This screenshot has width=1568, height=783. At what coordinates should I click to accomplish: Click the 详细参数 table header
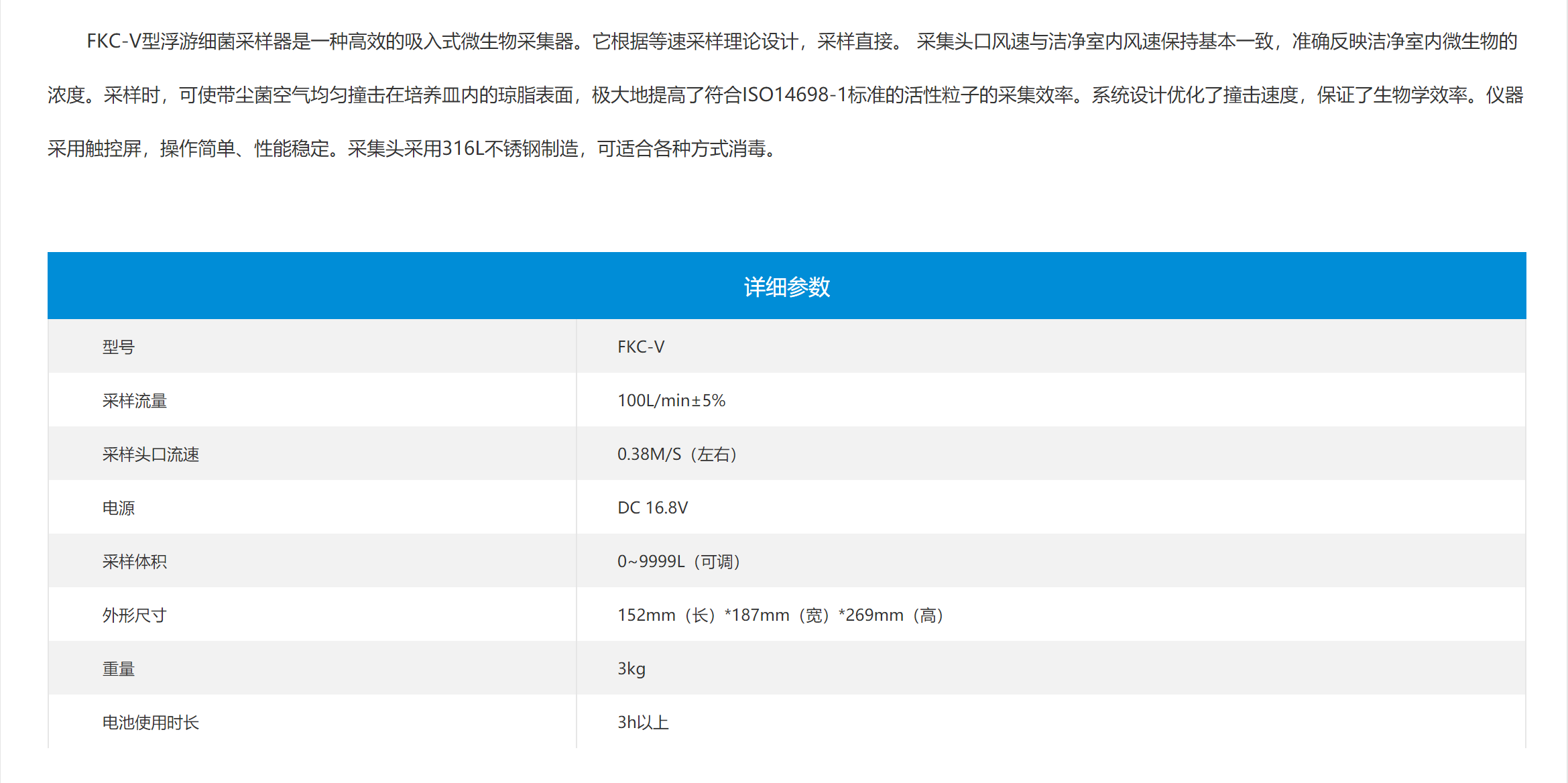coord(786,286)
